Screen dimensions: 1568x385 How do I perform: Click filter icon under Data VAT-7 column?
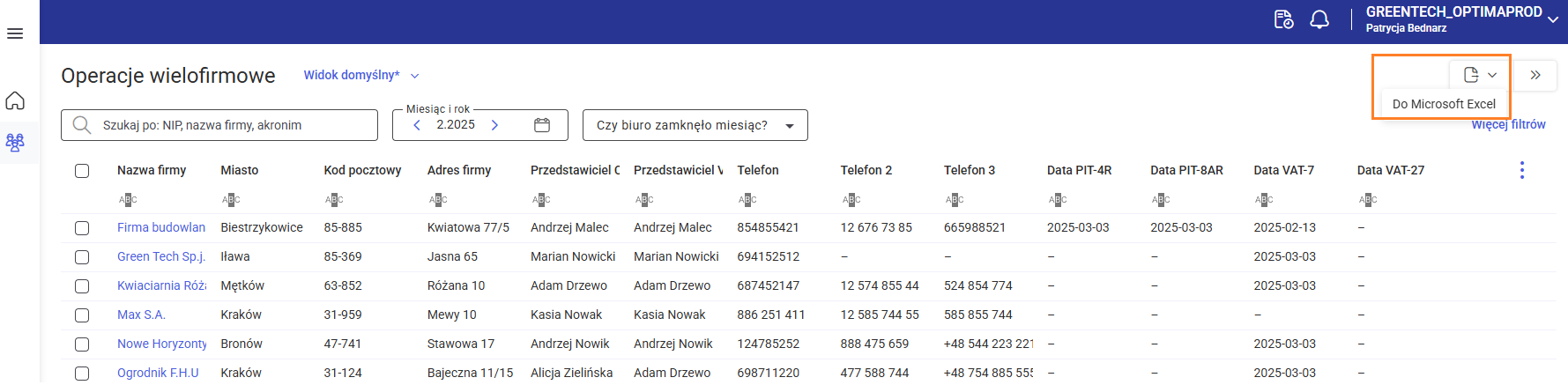tap(1264, 200)
